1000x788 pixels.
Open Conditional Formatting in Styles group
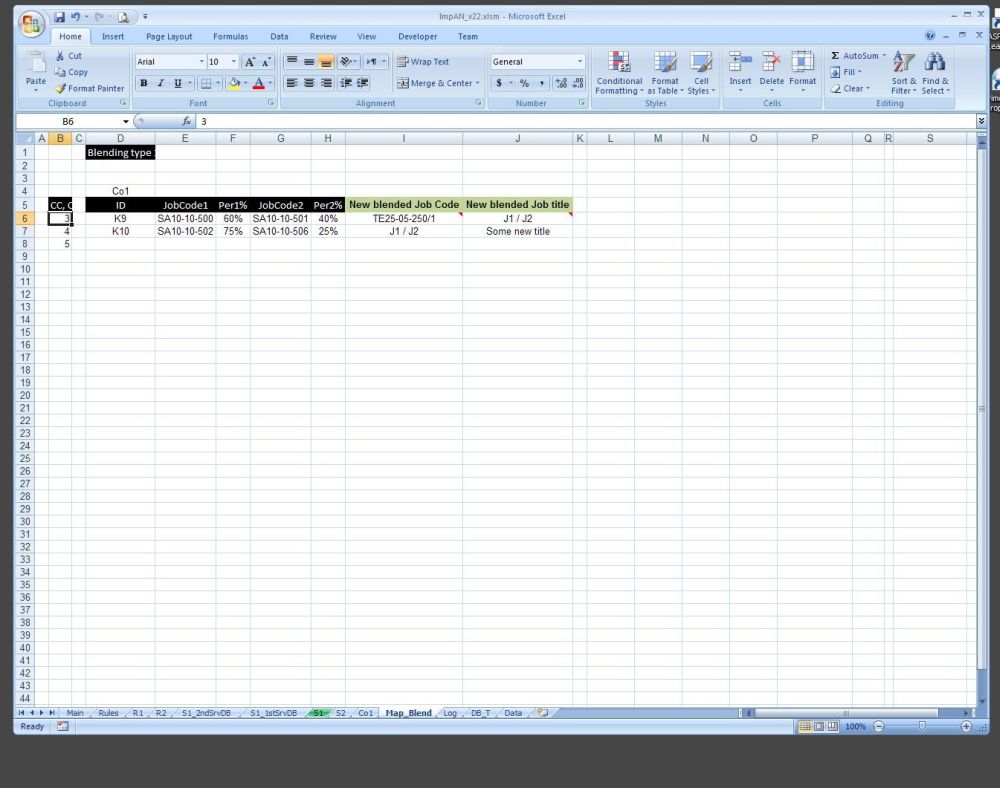(619, 72)
